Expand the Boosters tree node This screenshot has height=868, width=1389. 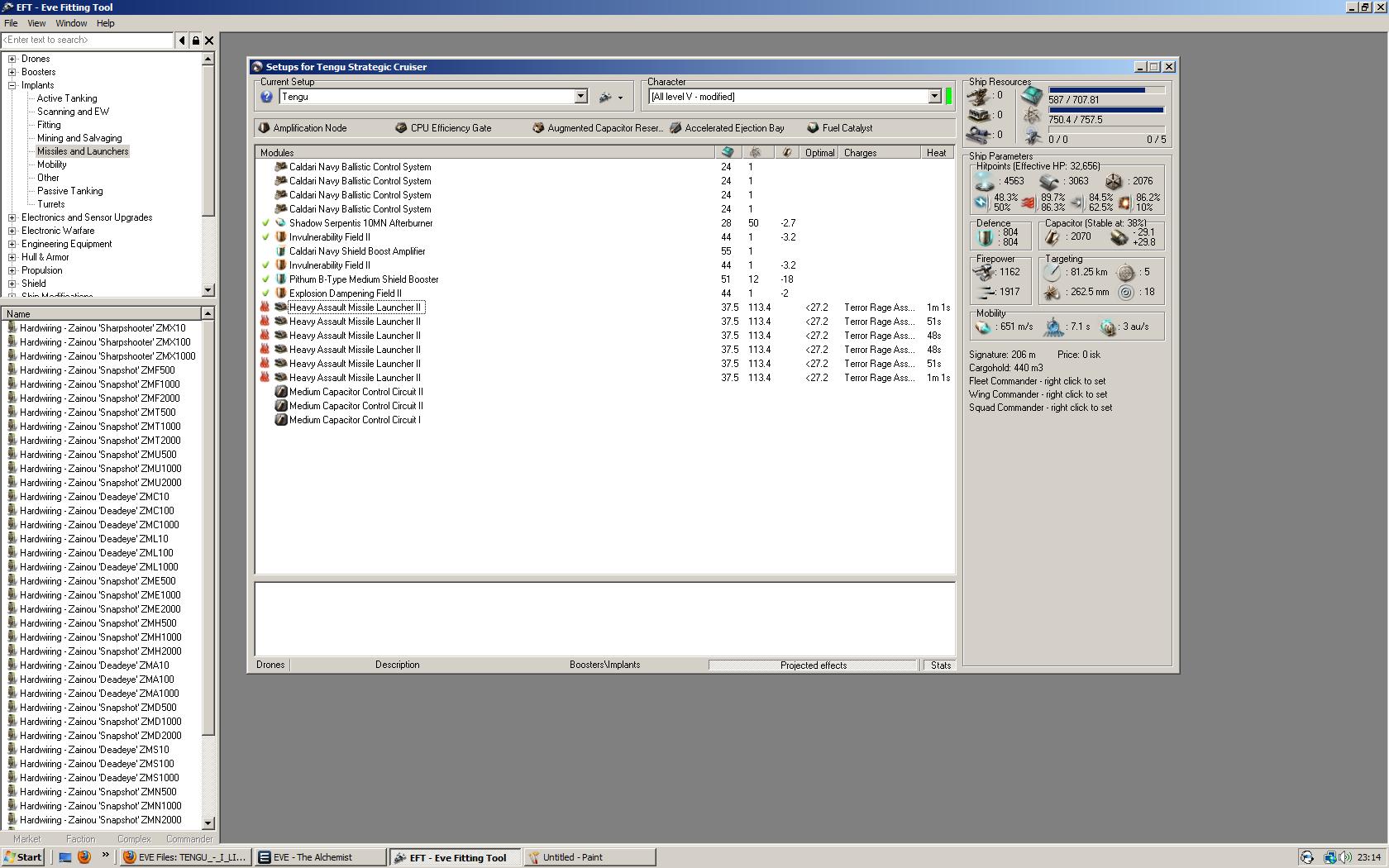[x=12, y=72]
